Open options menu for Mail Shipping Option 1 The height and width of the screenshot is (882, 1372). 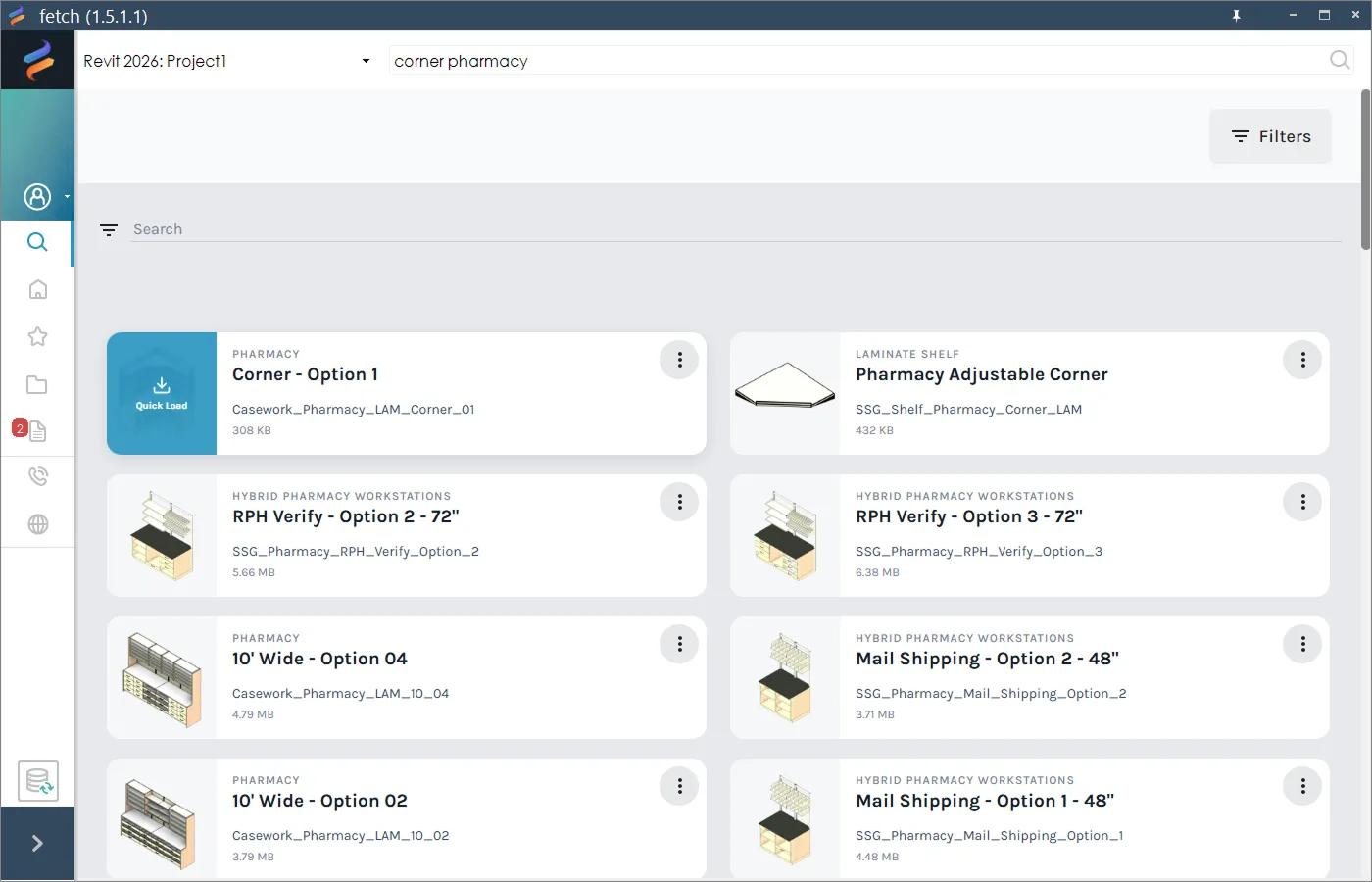[1302, 786]
